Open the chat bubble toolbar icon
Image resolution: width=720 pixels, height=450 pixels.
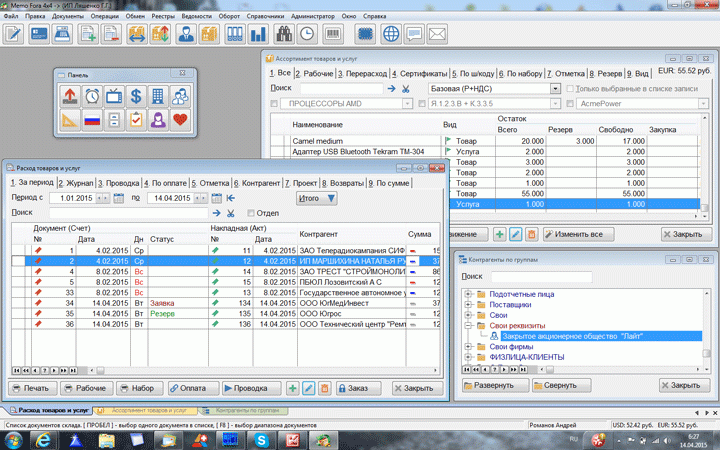pyautogui.click(x=414, y=34)
